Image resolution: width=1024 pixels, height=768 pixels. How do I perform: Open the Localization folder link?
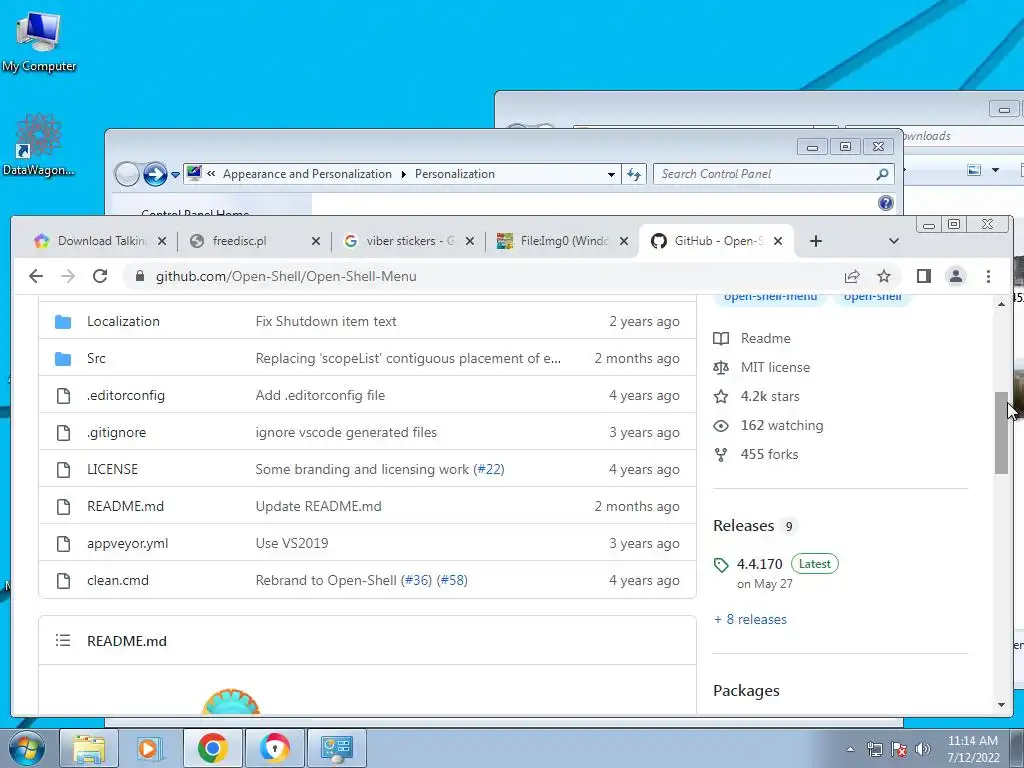123,321
